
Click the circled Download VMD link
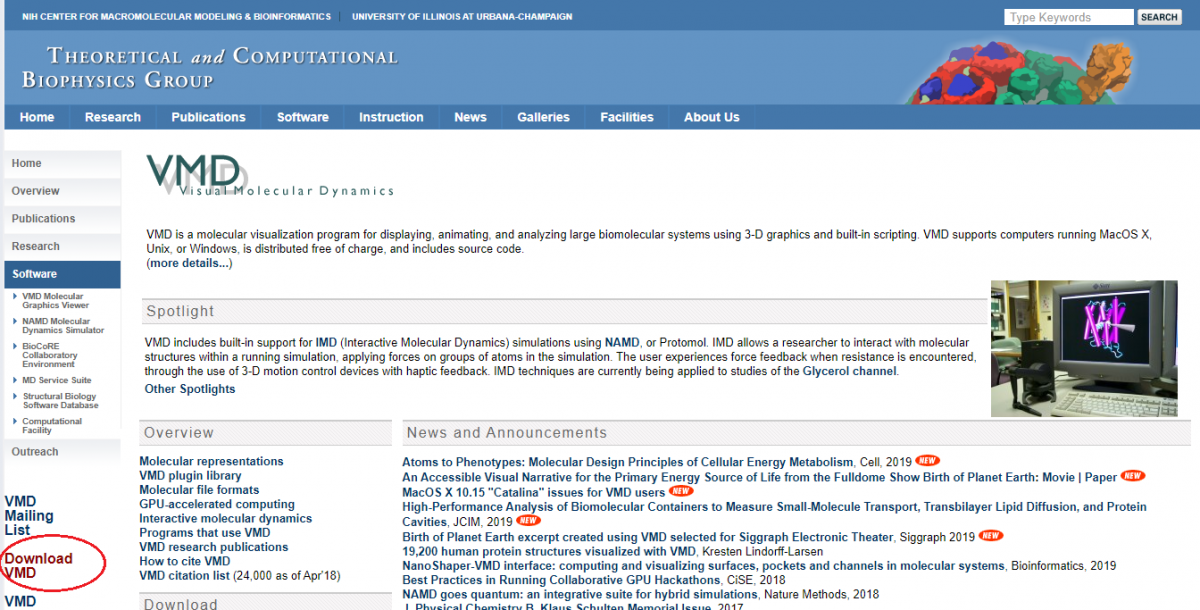point(38,565)
